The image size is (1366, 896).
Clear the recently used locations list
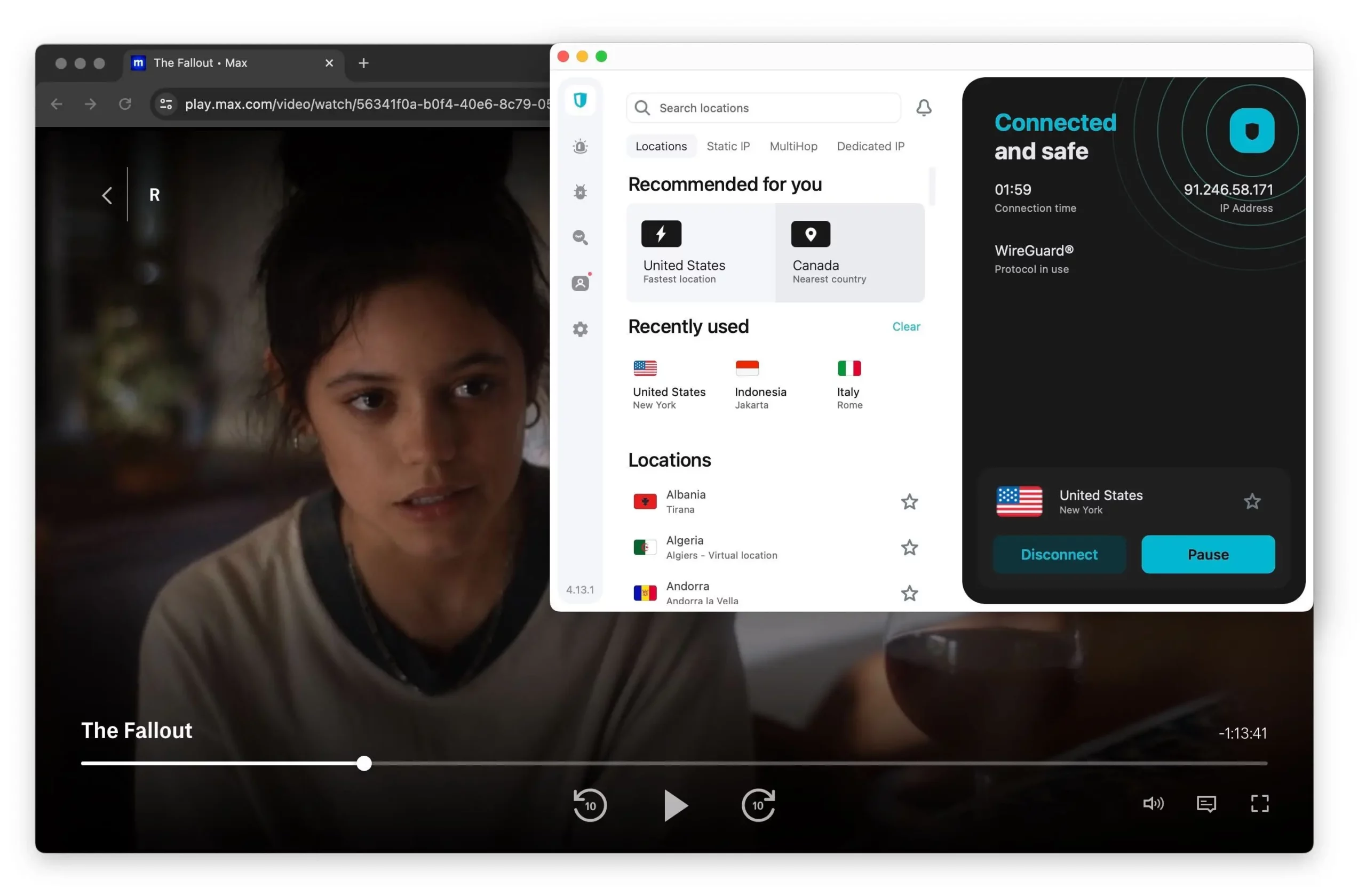pyautogui.click(x=906, y=326)
